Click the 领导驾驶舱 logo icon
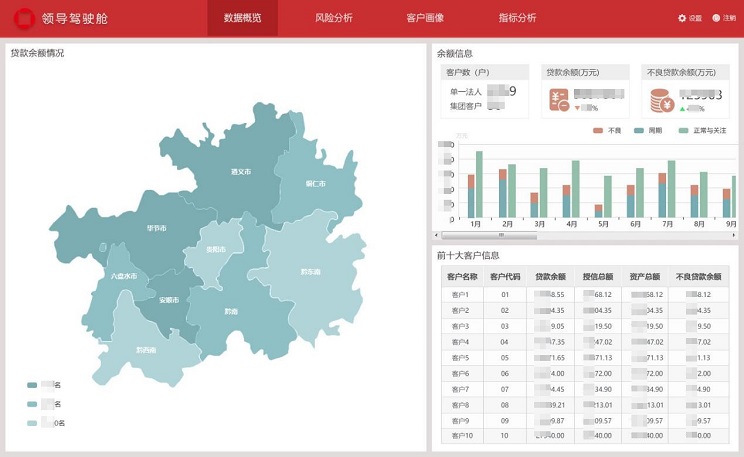744x457 pixels. point(23,18)
